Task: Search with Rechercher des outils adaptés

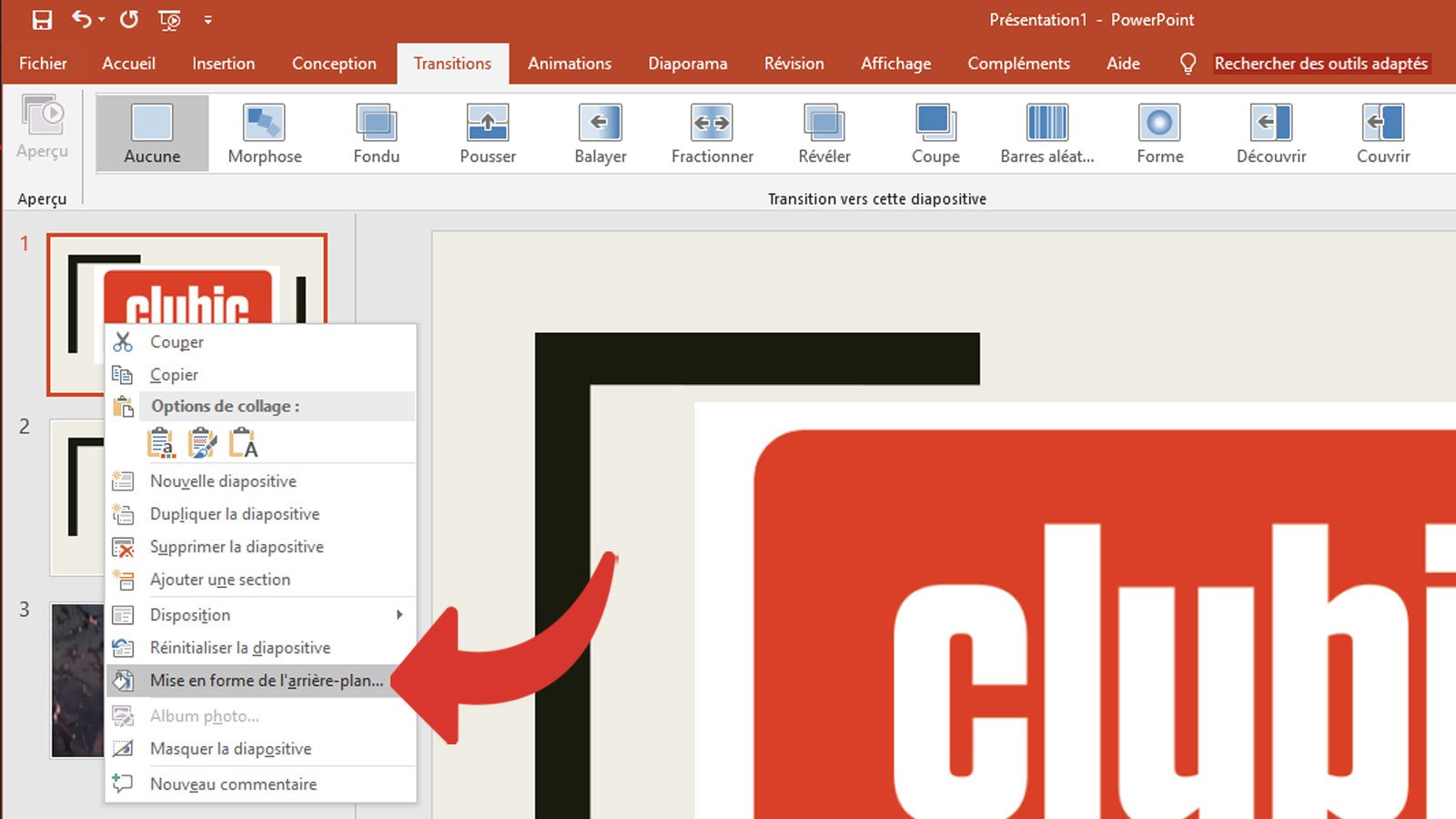Action: 1321,63
